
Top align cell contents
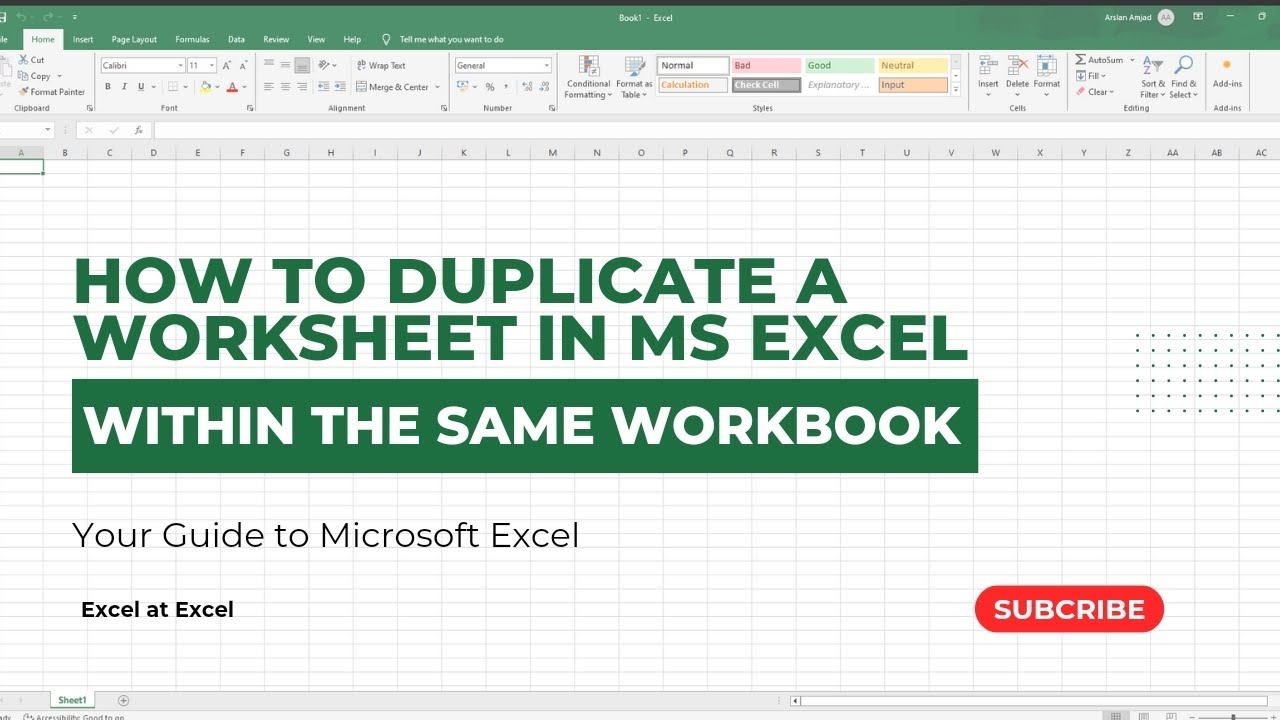point(269,65)
